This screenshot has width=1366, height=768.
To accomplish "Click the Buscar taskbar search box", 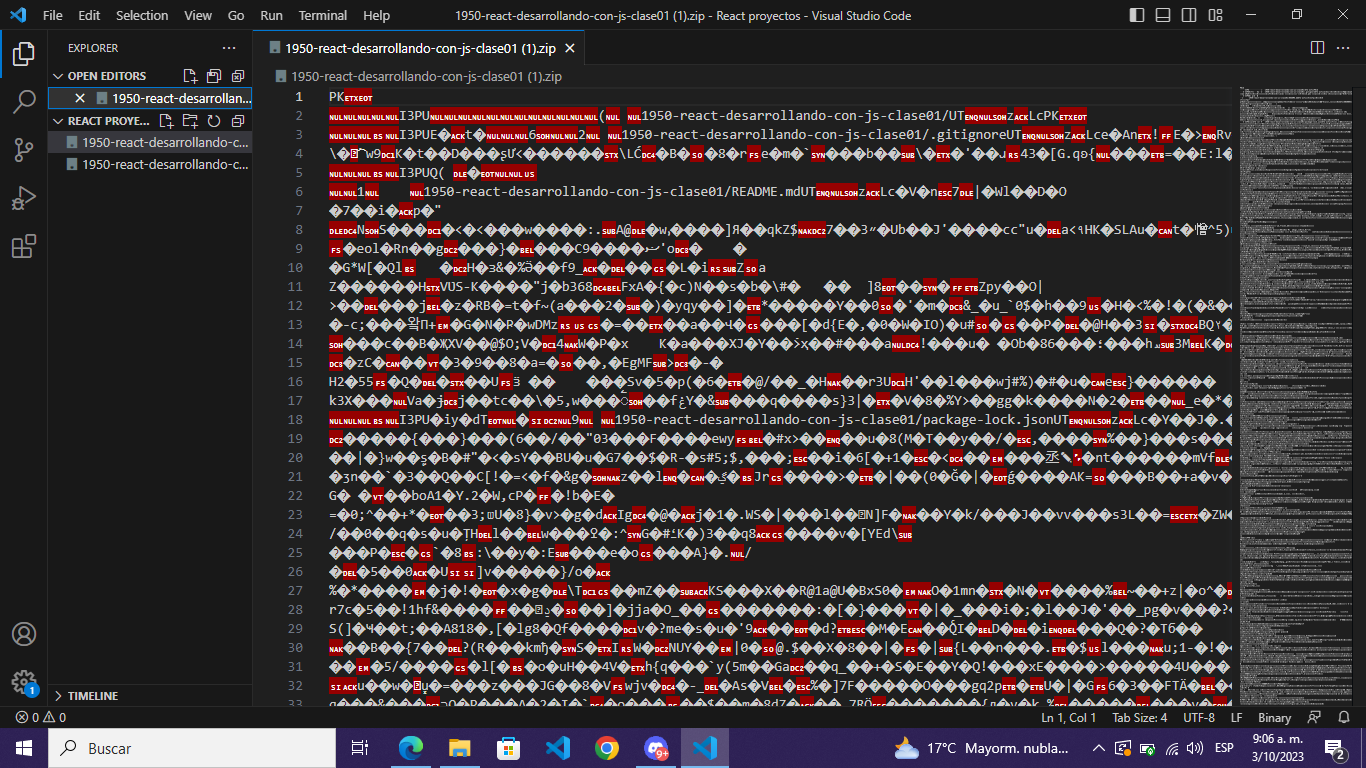I will pyautogui.click(x=192, y=748).
